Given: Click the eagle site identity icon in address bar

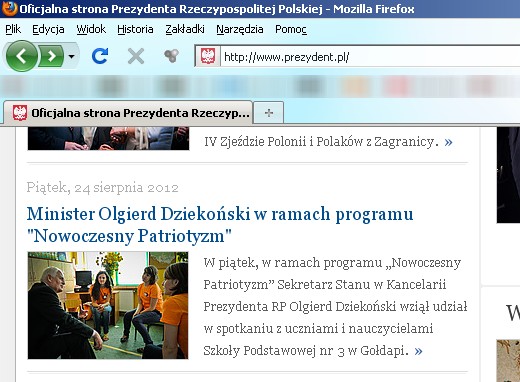Looking at the screenshot, I should click(208, 57).
